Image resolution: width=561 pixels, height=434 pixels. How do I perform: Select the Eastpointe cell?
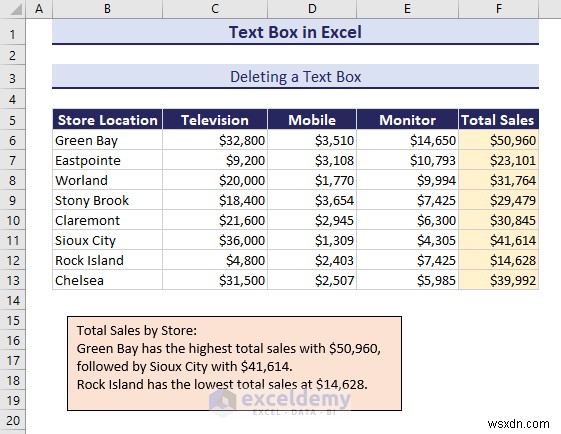107,160
